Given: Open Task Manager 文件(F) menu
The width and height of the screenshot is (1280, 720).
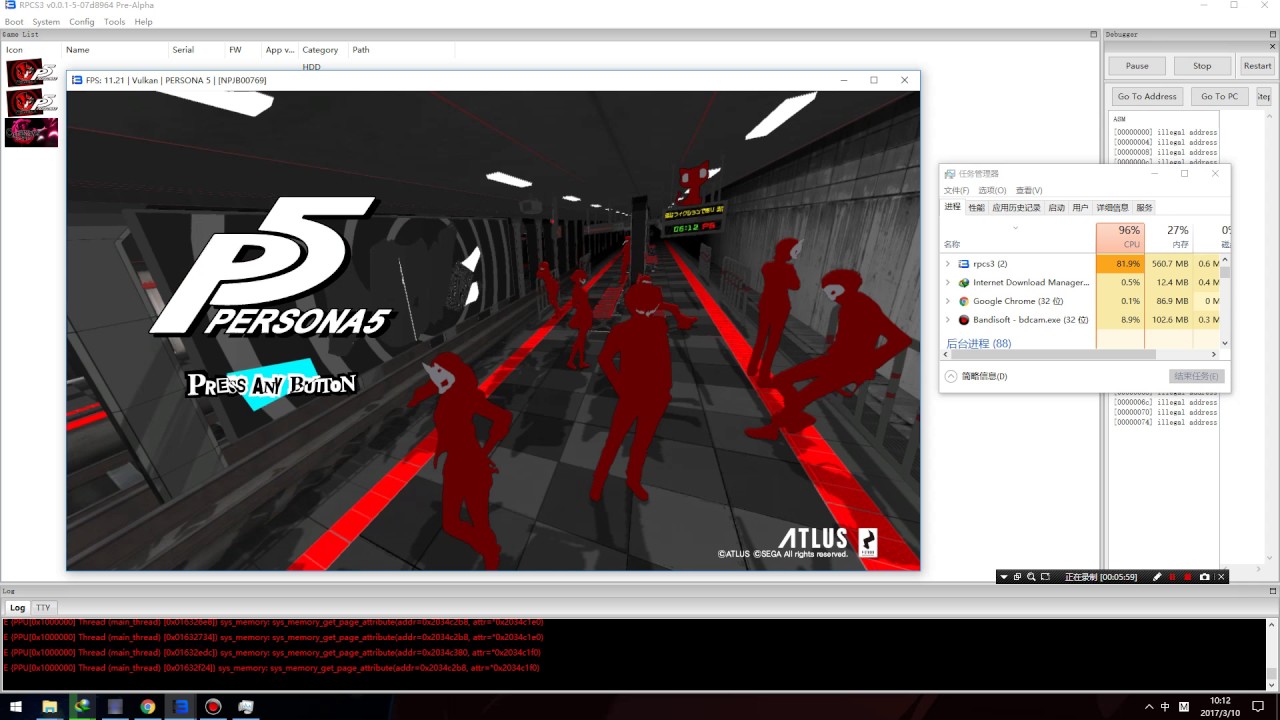Looking at the screenshot, I should click(956, 190).
